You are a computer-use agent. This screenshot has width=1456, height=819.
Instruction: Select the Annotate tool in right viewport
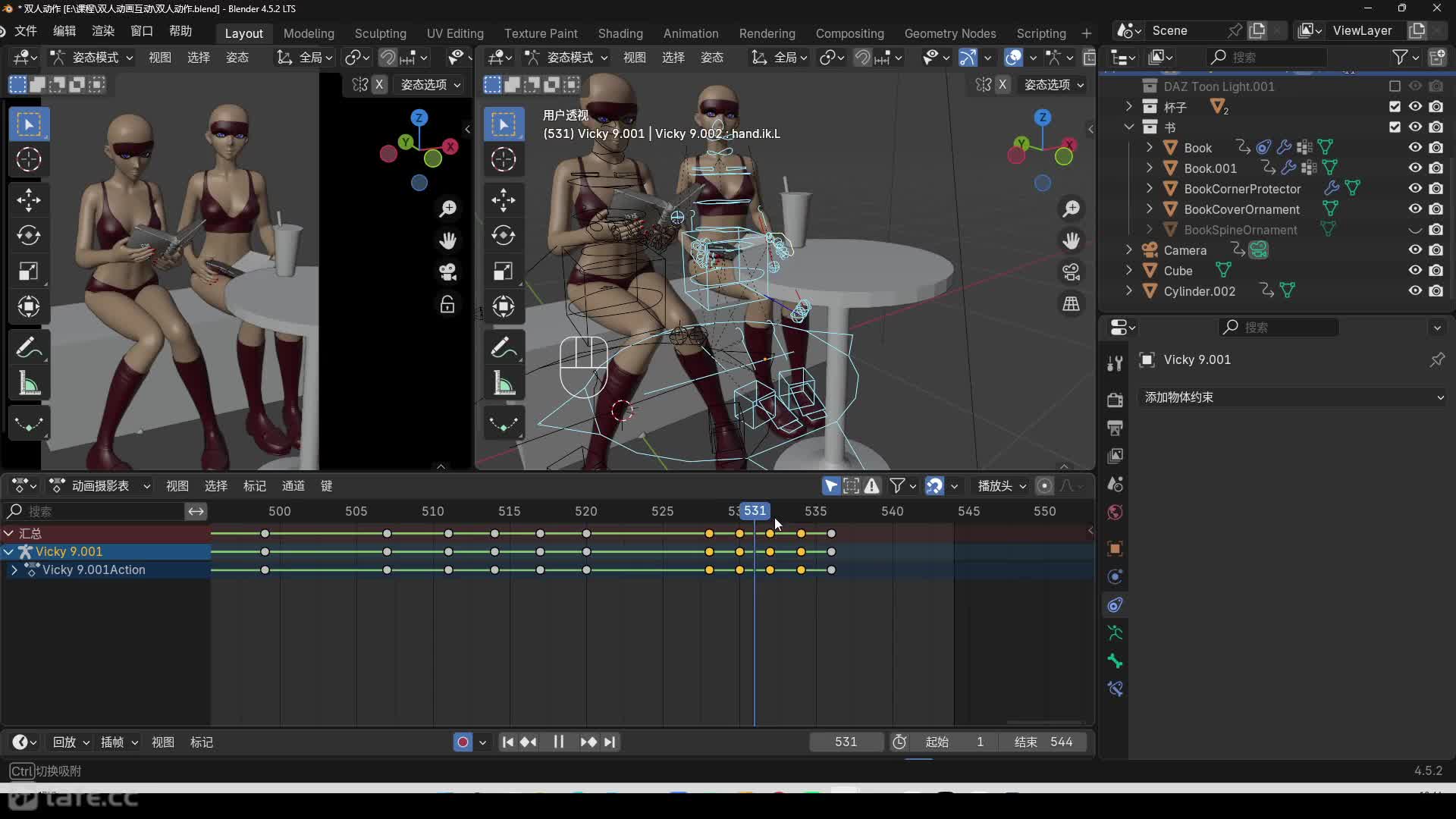tap(504, 347)
